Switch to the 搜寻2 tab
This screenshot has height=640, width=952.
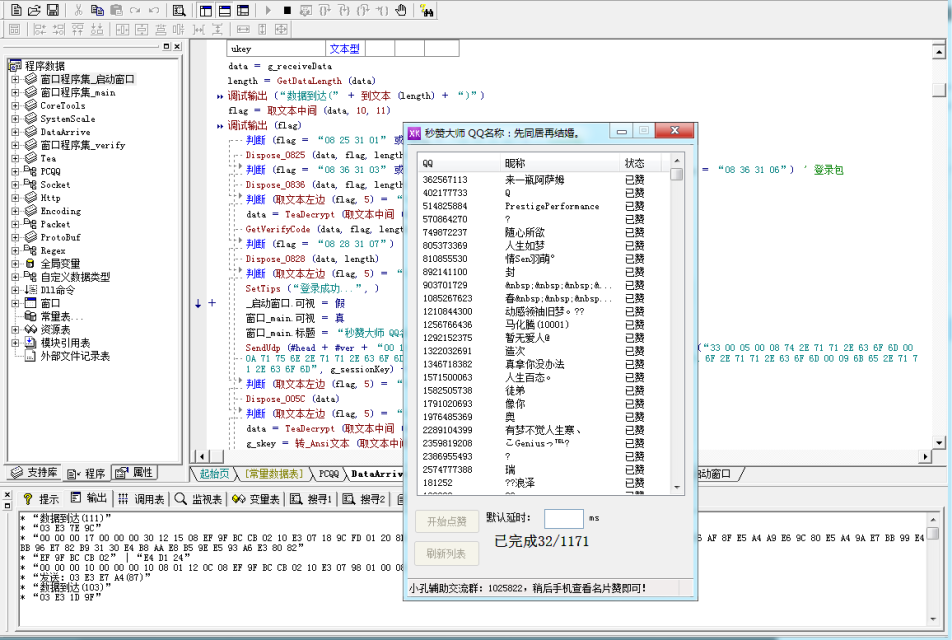pyautogui.click(x=364, y=499)
